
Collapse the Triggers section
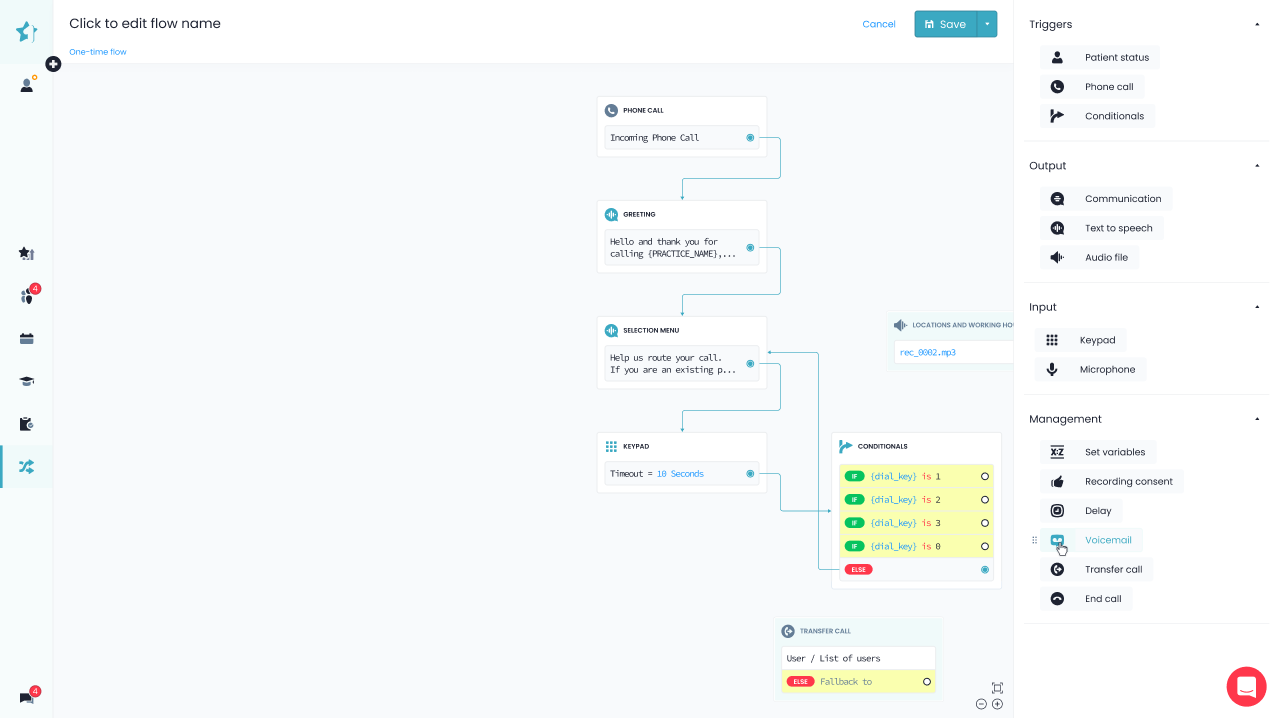coord(1257,24)
